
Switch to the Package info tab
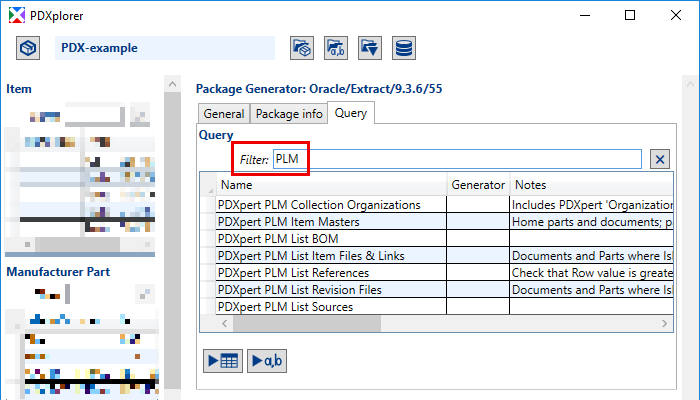289,114
